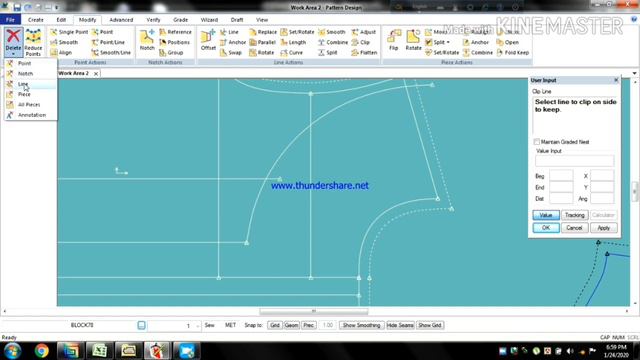Click the notch Group tool
The image size is (640, 360).
(x=171, y=53)
